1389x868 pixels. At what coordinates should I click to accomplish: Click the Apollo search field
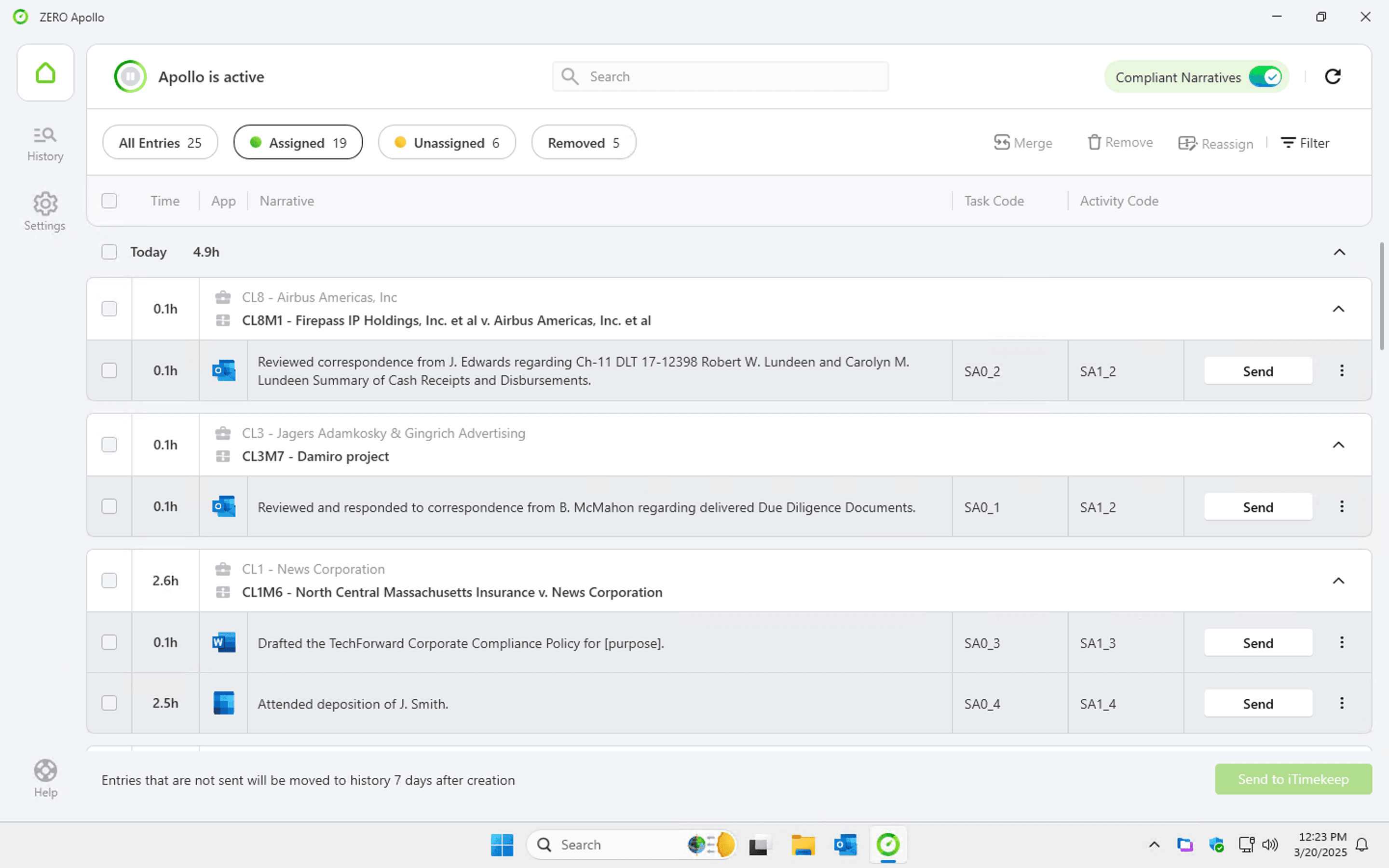point(721,76)
